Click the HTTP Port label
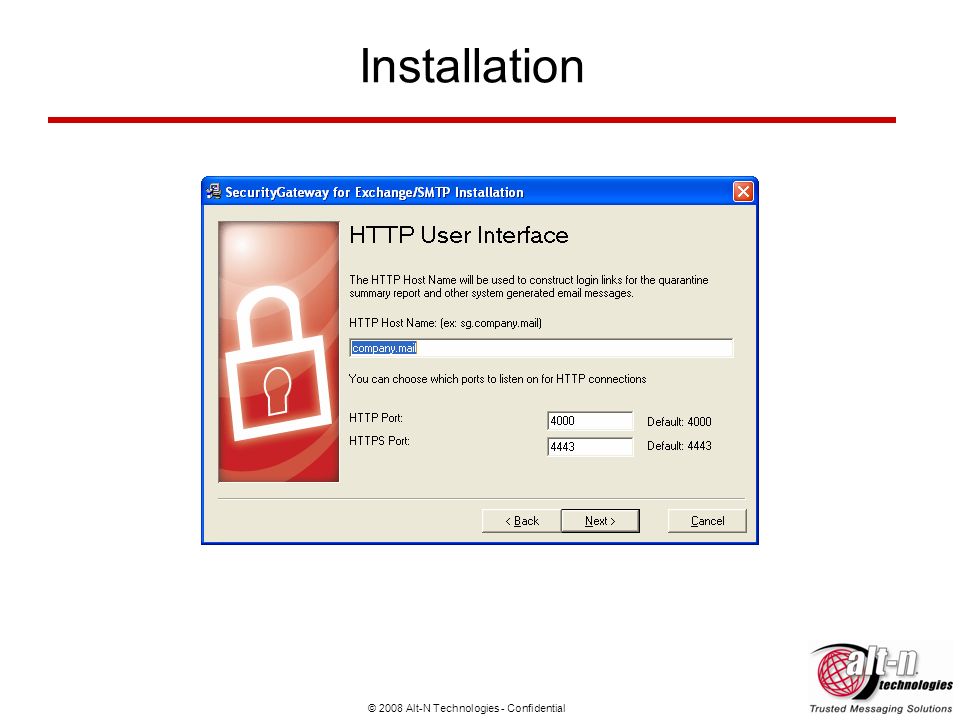Viewport: 960px width, 720px height. 376,418
